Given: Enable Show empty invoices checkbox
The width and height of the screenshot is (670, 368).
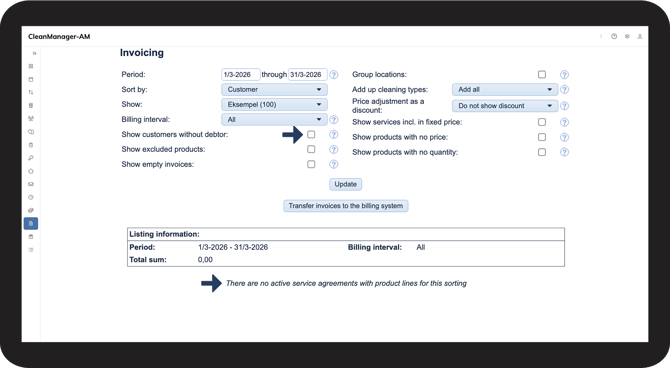Looking at the screenshot, I should pos(311,164).
